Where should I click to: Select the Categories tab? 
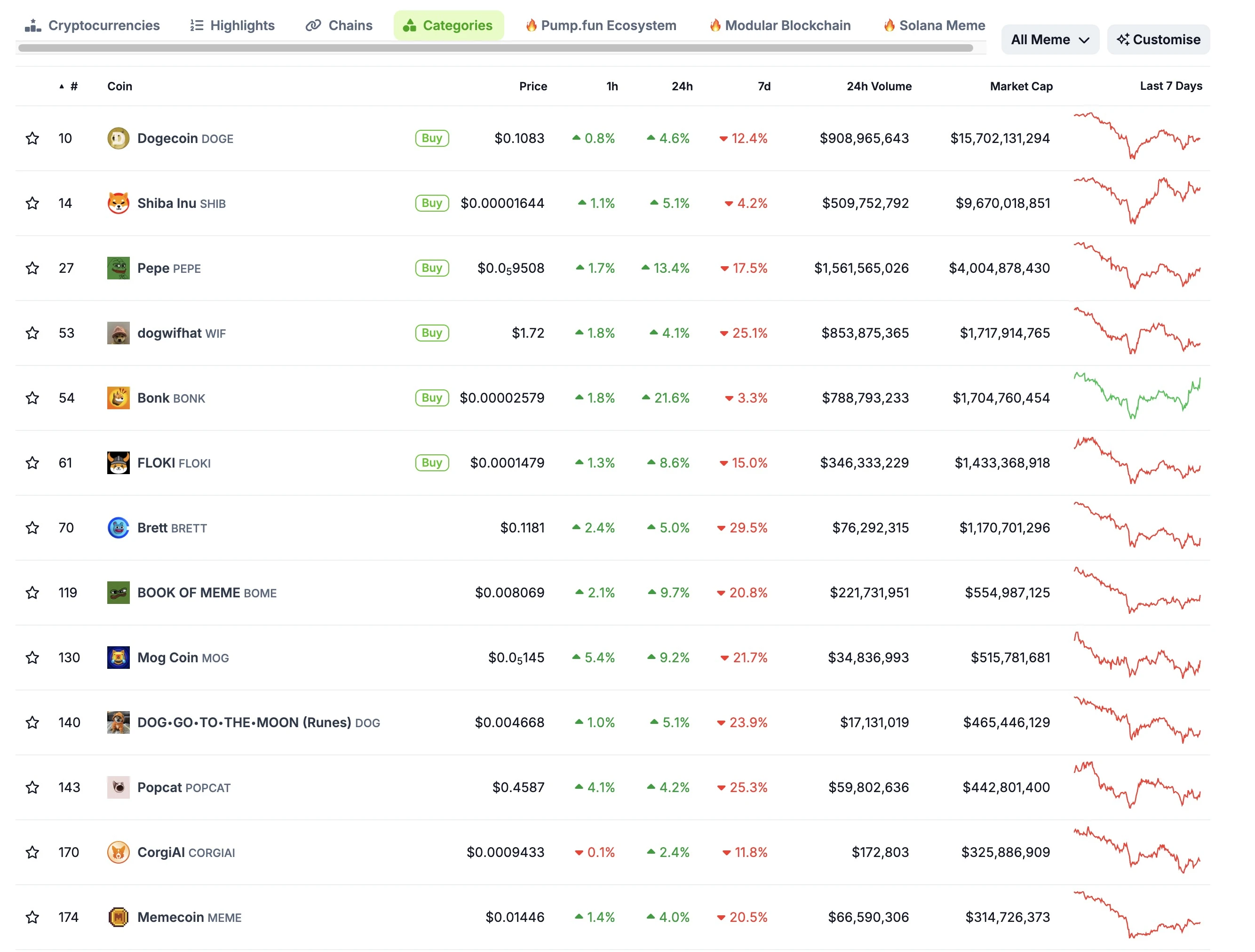[448, 25]
